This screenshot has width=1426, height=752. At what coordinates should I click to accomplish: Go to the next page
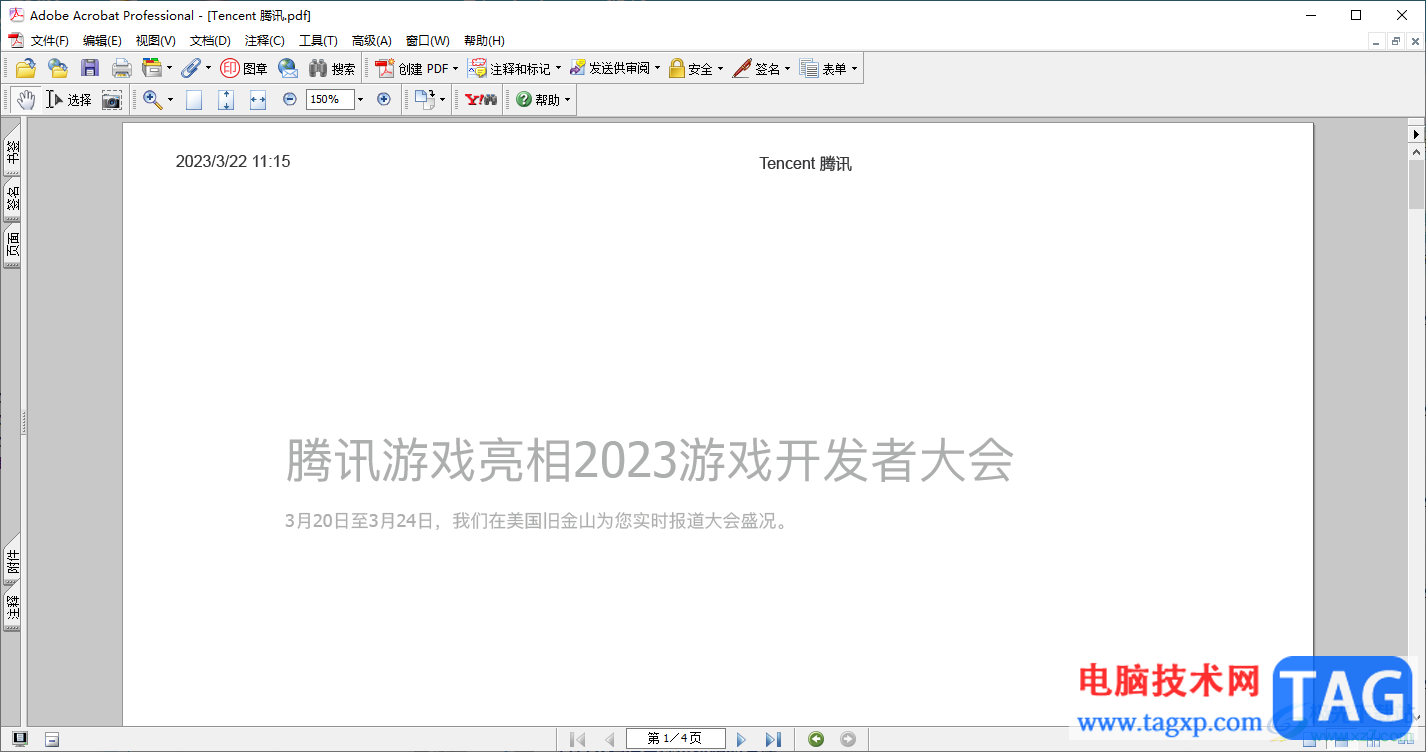point(741,739)
